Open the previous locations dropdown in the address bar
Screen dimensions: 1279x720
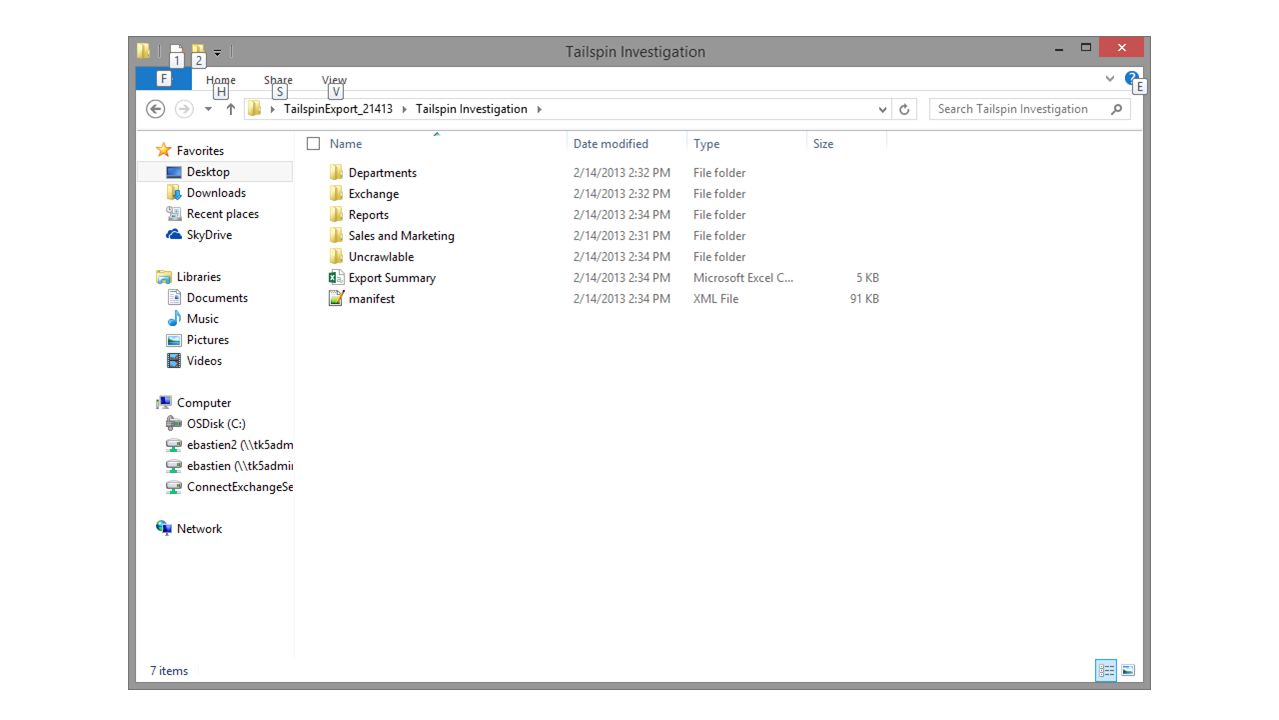(883, 109)
